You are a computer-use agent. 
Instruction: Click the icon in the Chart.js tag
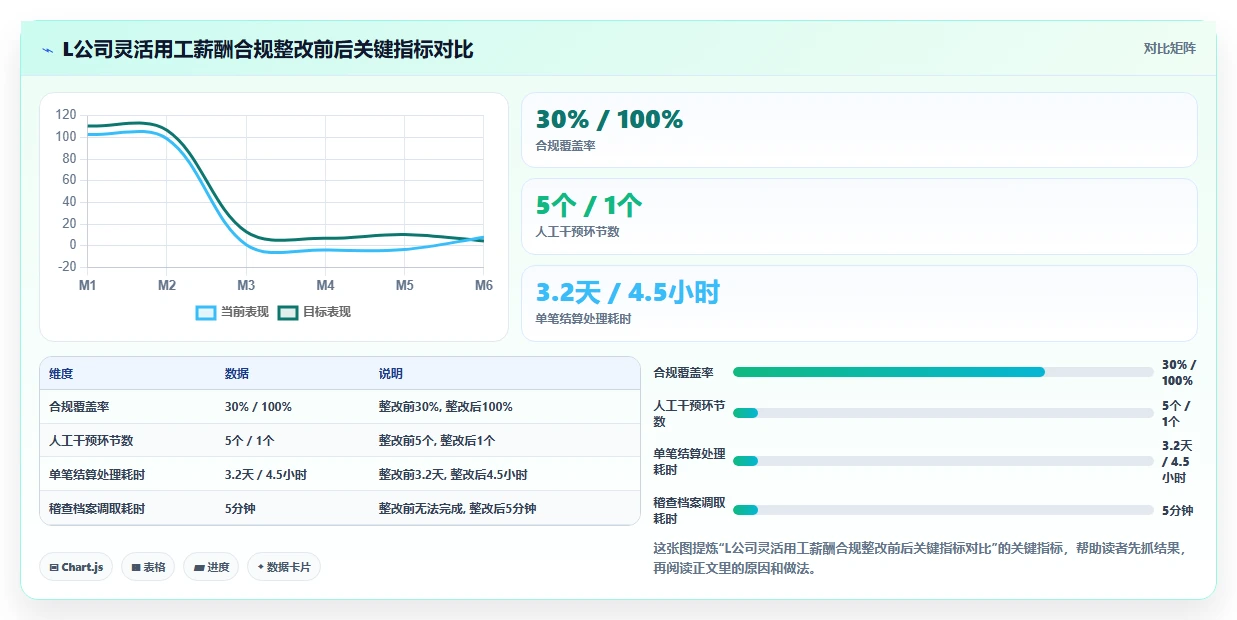54,568
